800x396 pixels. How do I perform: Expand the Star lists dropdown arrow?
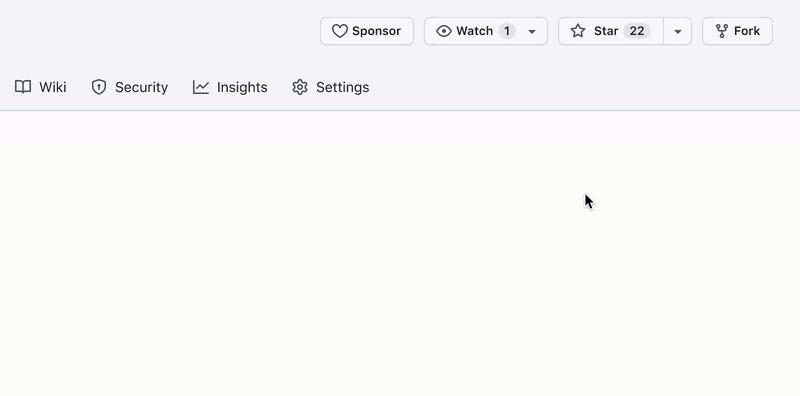coord(678,32)
